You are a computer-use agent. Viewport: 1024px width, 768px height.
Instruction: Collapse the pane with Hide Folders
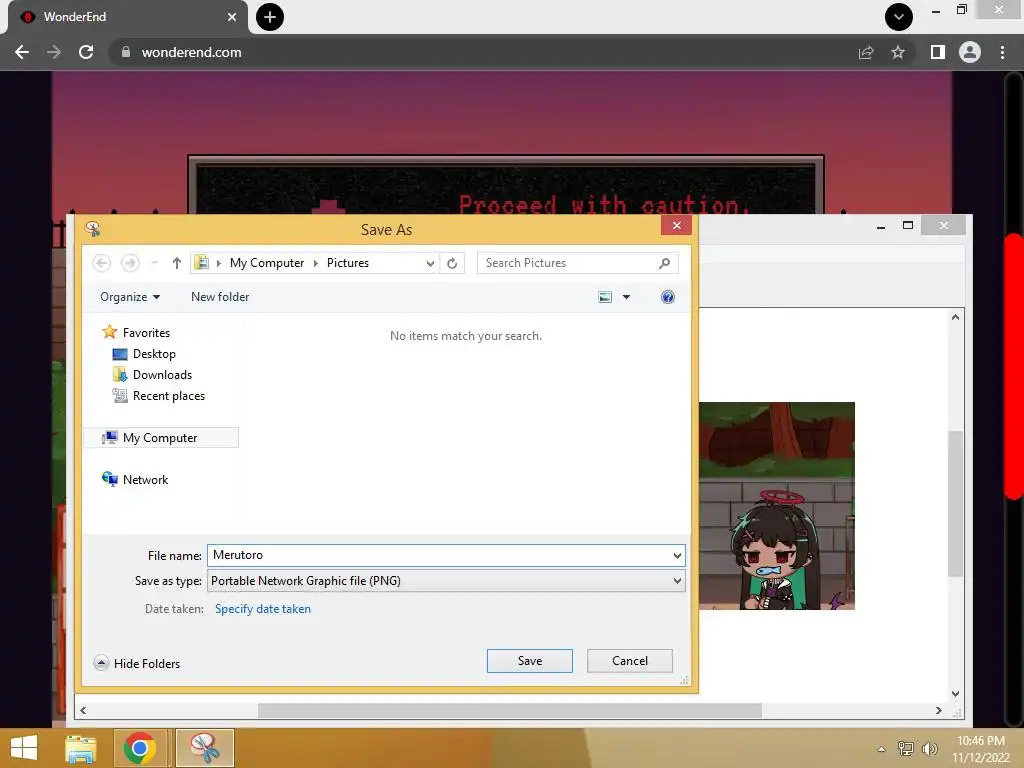pos(137,664)
